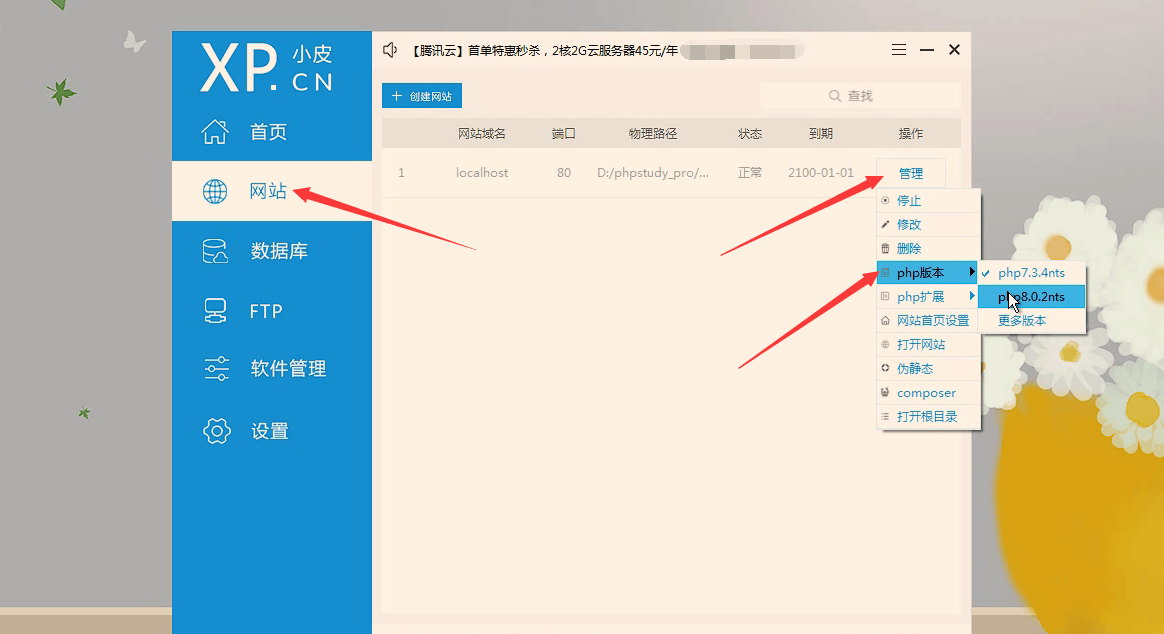Click the stop icon beside 停止
Image resolution: width=1164 pixels, height=634 pixels.
tap(885, 200)
